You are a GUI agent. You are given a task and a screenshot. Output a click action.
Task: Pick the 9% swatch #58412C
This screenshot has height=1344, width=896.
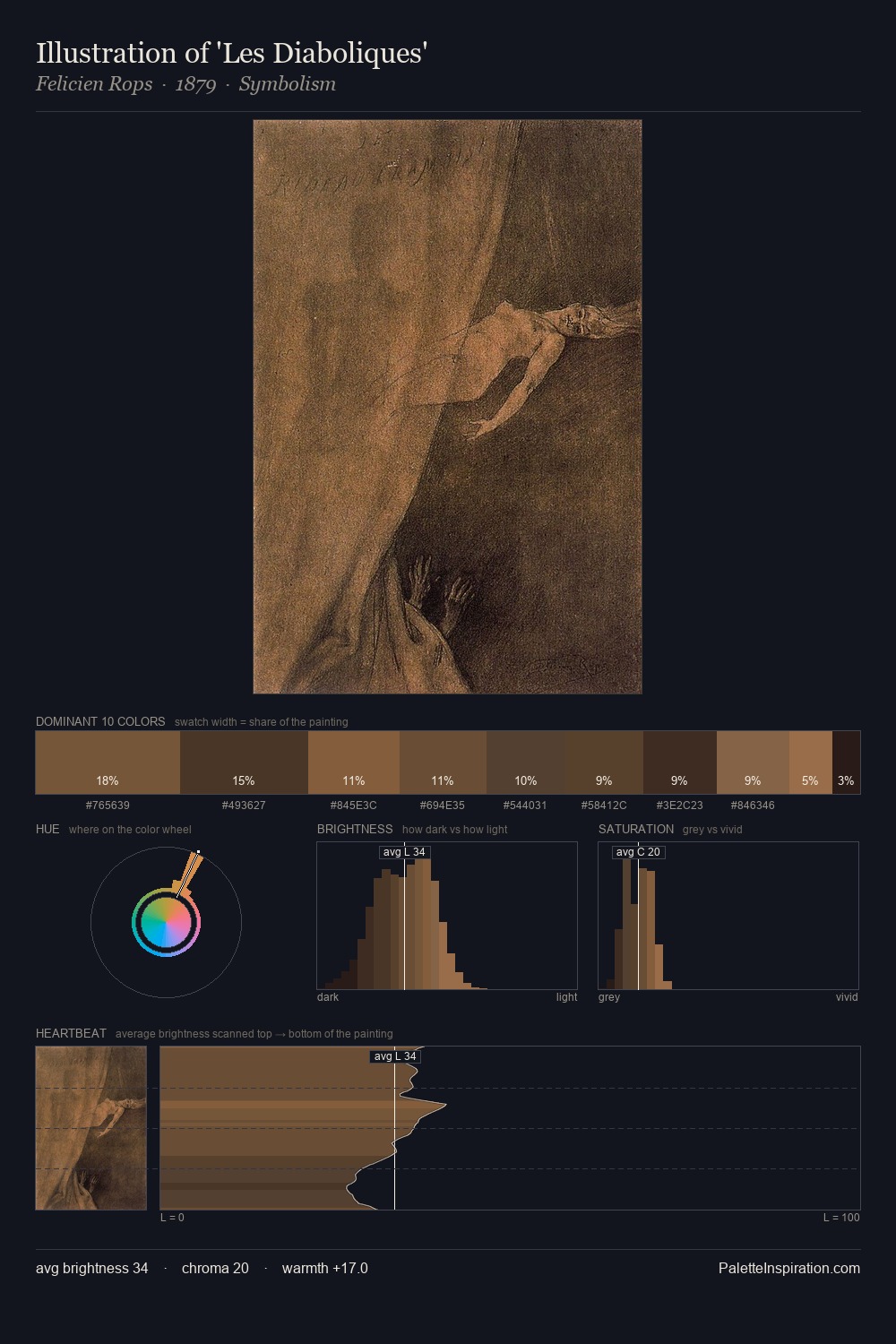tap(604, 762)
